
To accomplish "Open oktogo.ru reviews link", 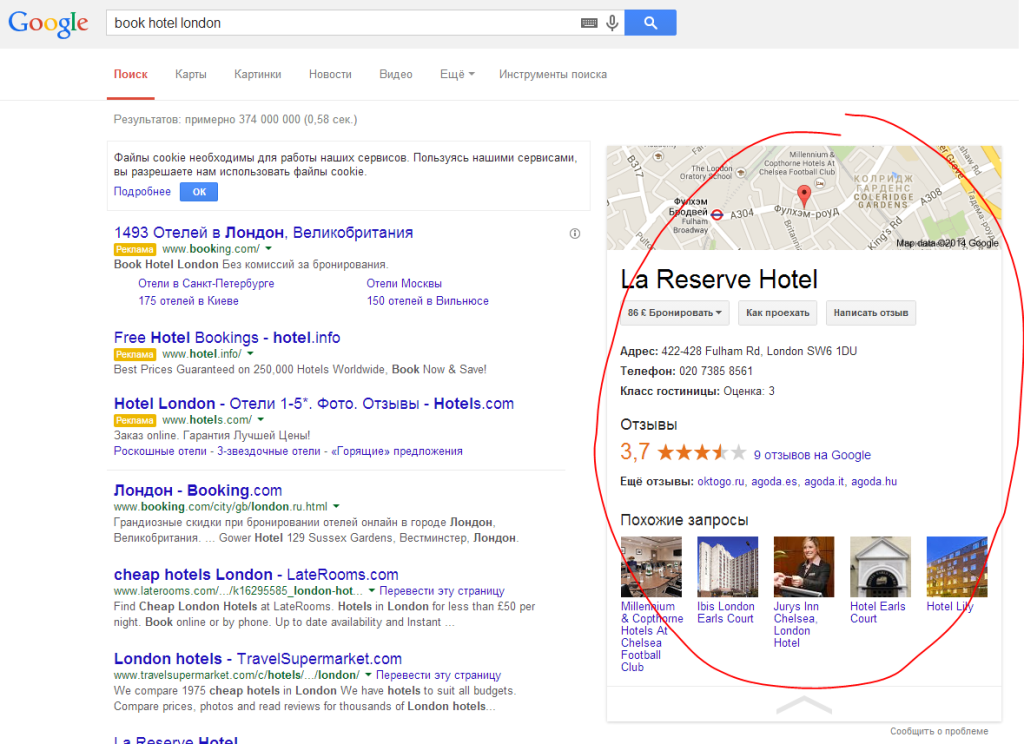I will pyautogui.click(x=721, y=481).
